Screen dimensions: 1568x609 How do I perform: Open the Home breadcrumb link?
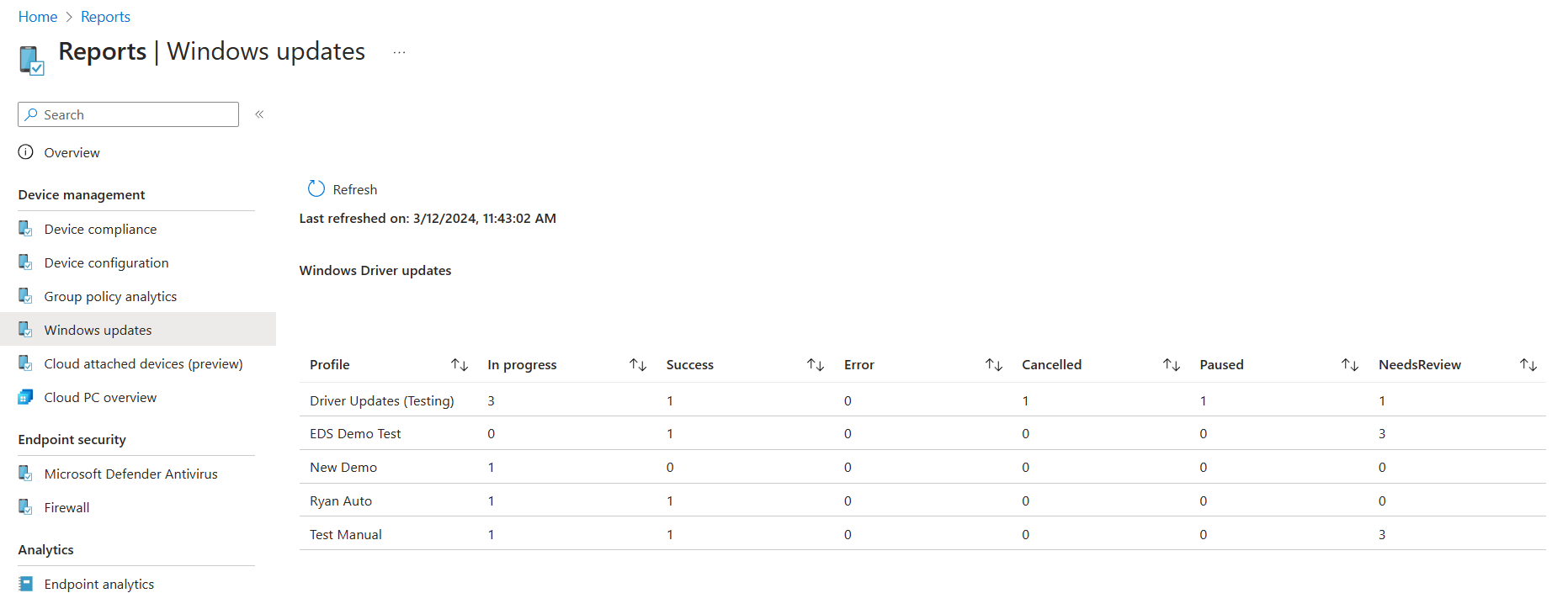[x=37, y=16]
